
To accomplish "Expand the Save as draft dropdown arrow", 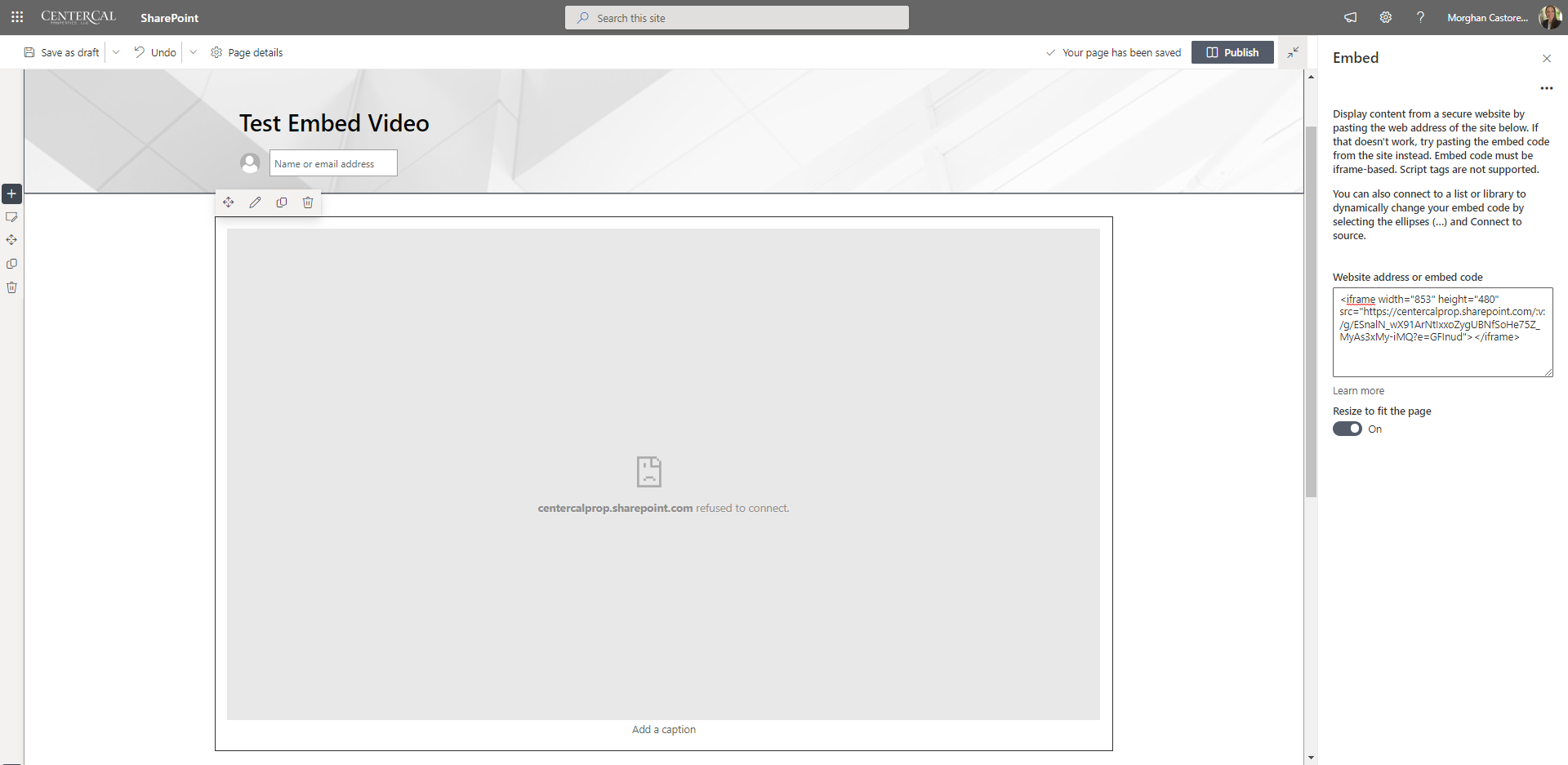I will (116, 52).
